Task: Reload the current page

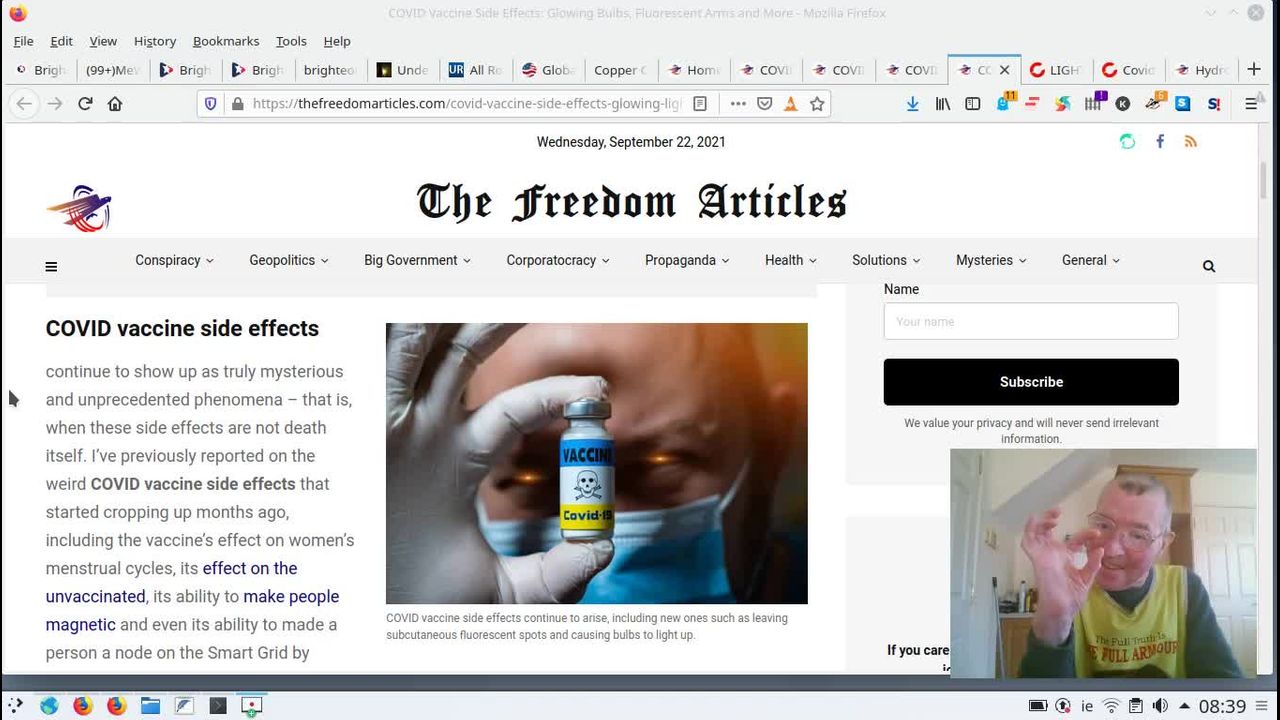Action: pos(85,104)
